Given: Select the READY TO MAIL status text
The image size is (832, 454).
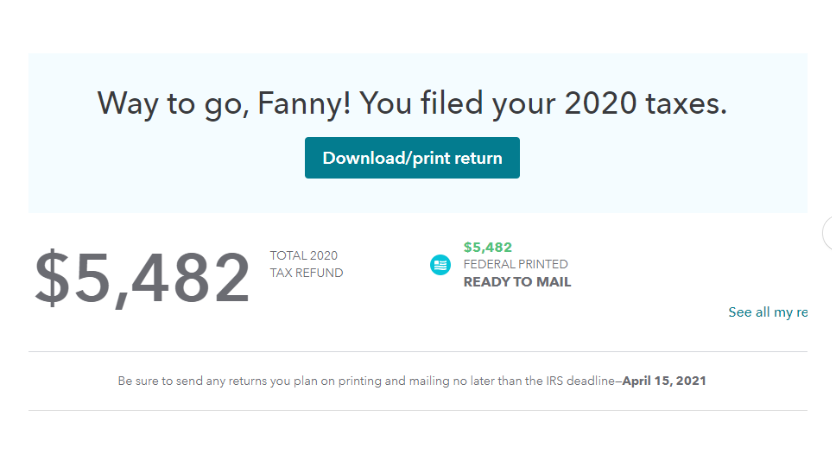Looking at the screenshot, I should tap(517, 282).
